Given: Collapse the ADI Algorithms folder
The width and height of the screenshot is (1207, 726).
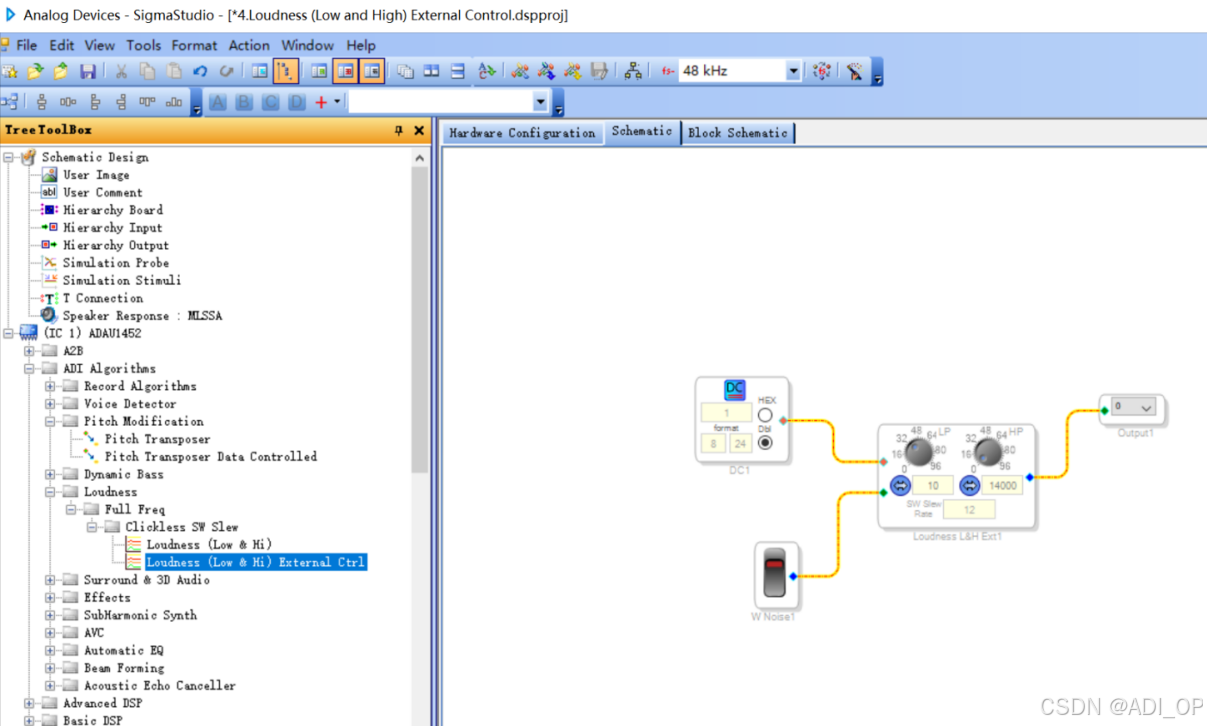Looking at the screenshot, I should pyautogui.click(x=29, y=369).
